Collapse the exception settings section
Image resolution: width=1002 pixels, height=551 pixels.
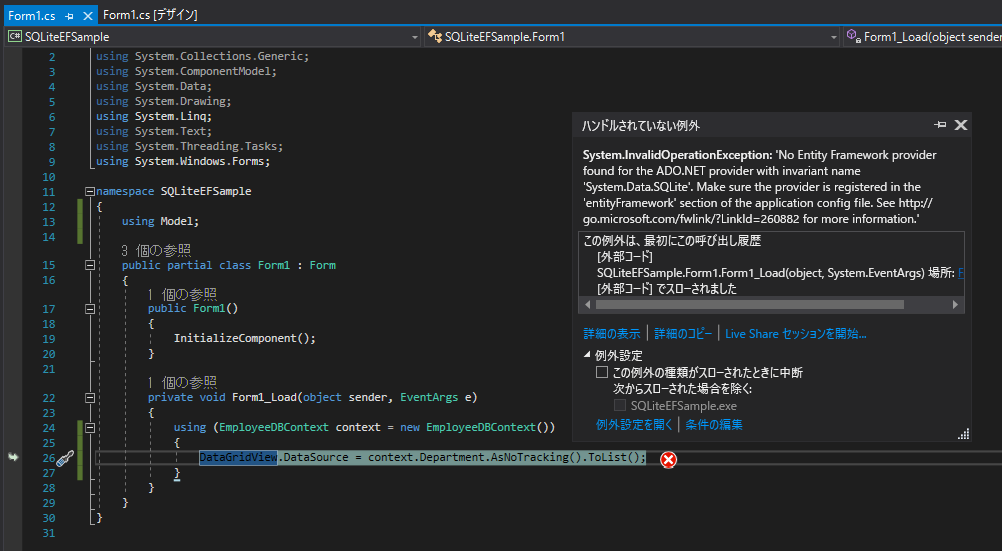coord(587,354)
